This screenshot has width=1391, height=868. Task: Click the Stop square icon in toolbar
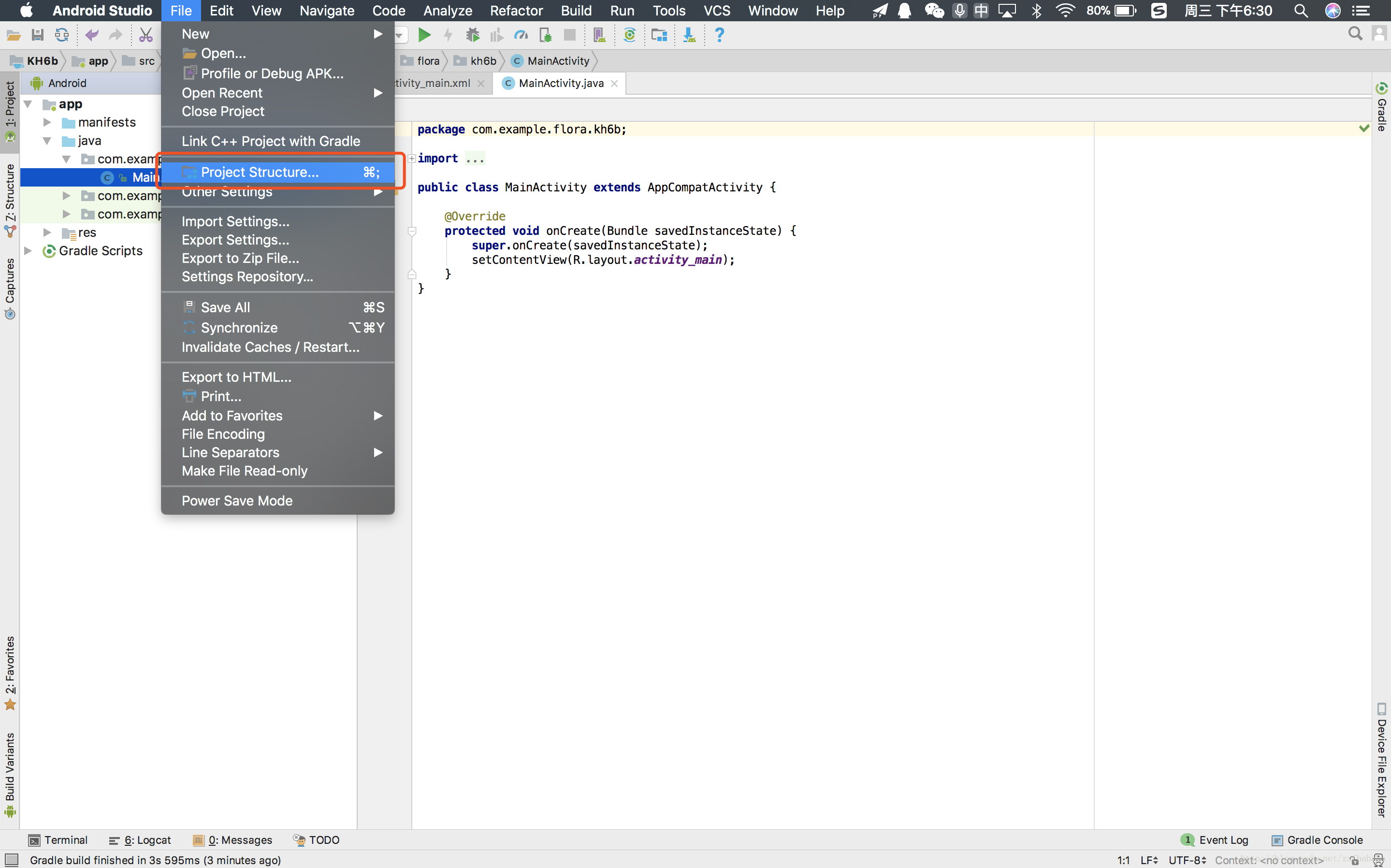(569, 36)
